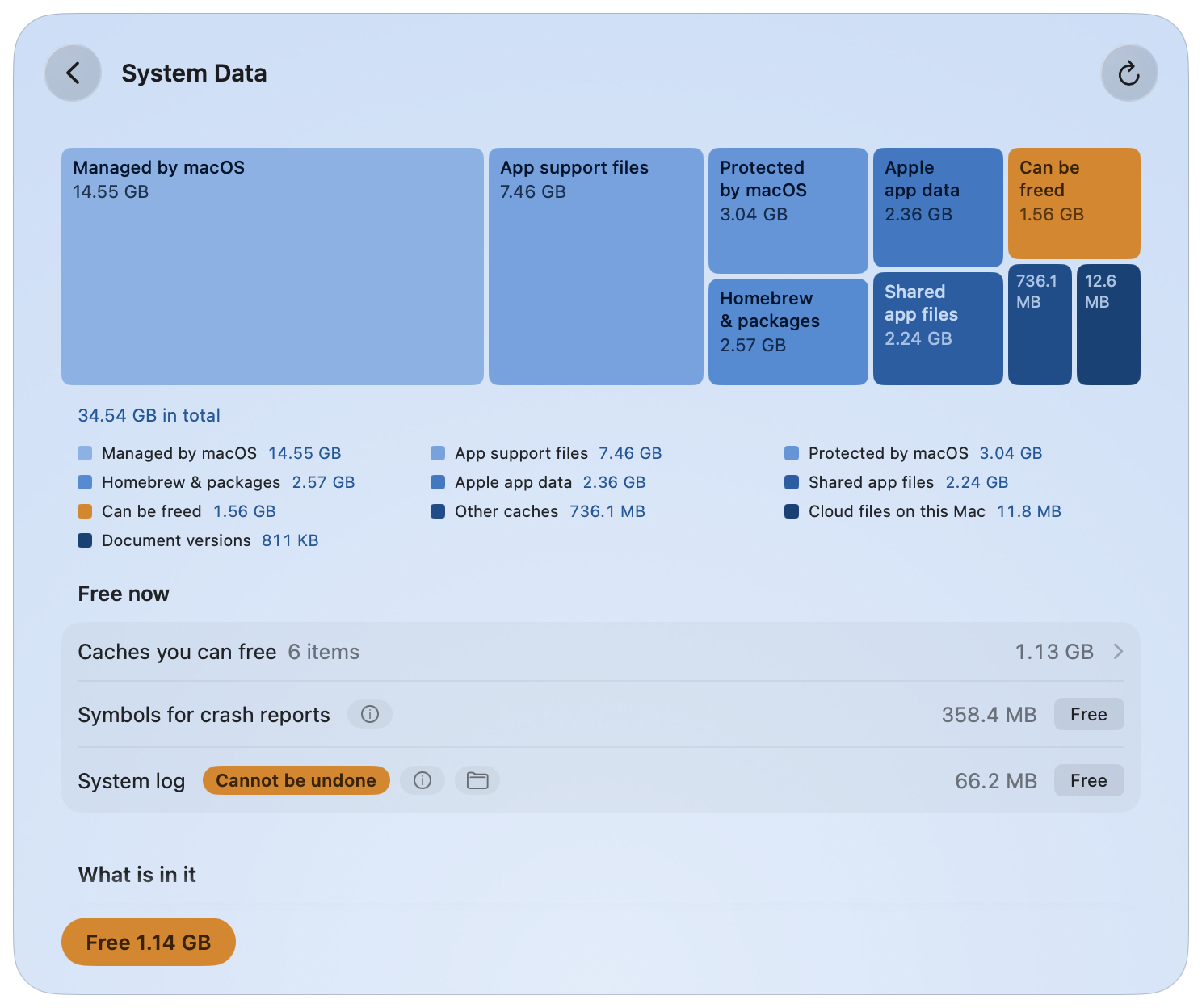Click the Cannot be undone badge
This screenshot has width=1202, height=1008.
coord(296,780)
